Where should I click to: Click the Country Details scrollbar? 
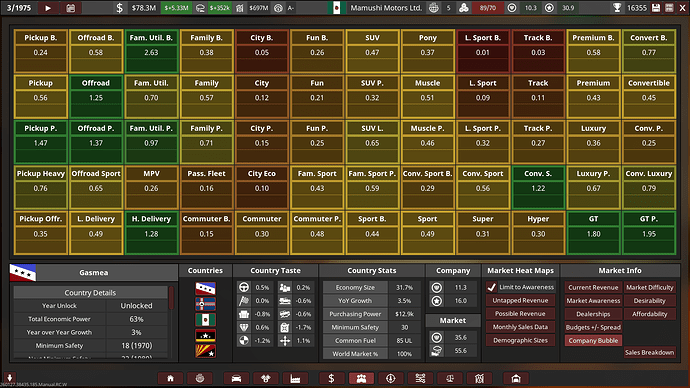pos(171,298)
